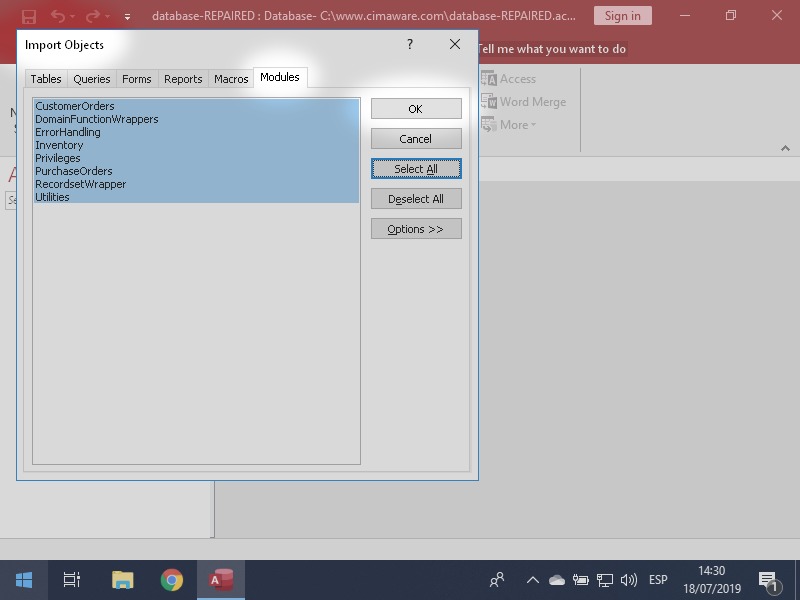Image resolution: width=800 pixels, height=600 pixels.
Task: Open the notification action center
Action: pyautogui.click(x=768, y=580)
